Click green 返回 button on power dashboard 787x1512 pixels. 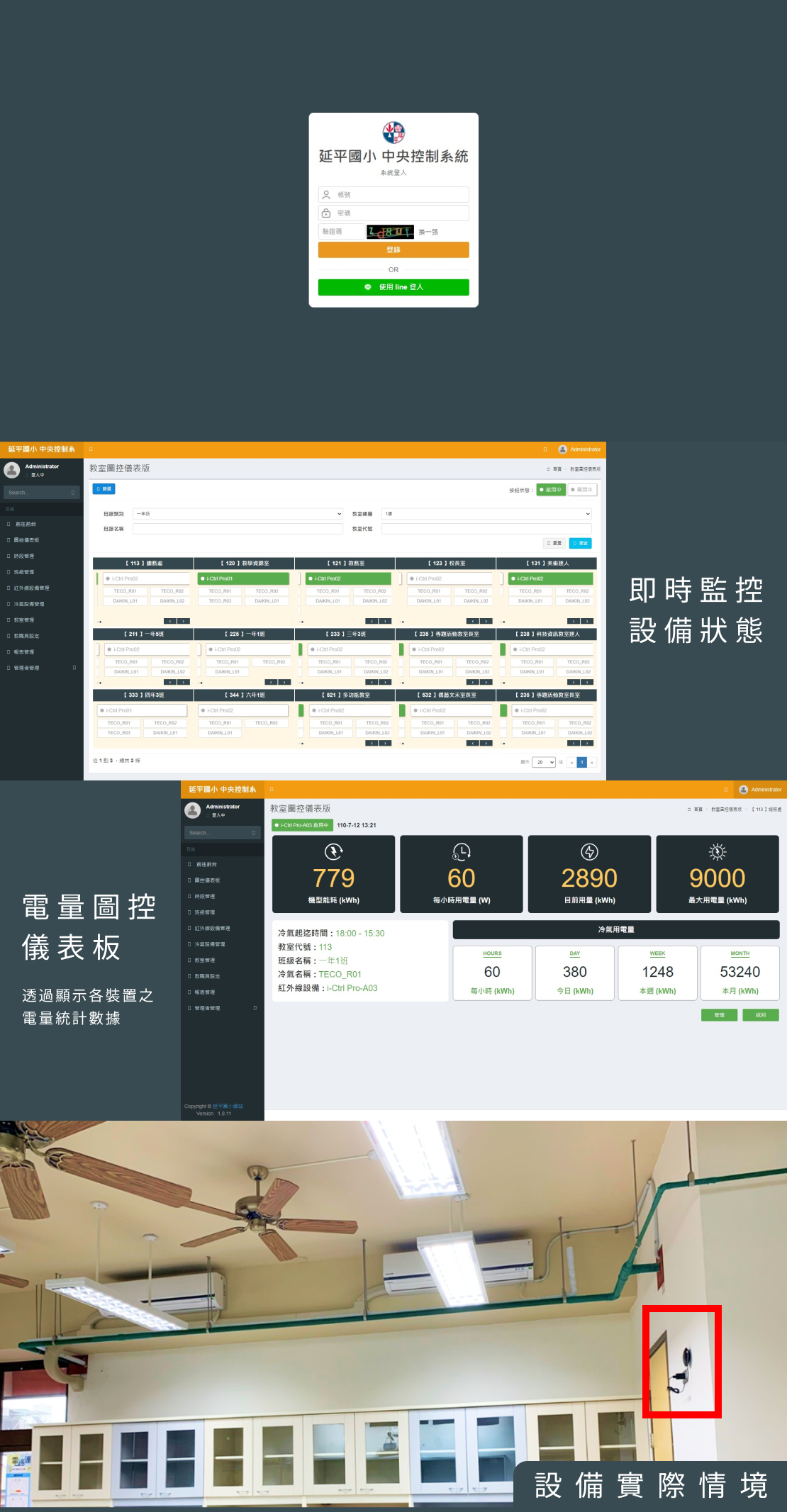point(761,1015)
